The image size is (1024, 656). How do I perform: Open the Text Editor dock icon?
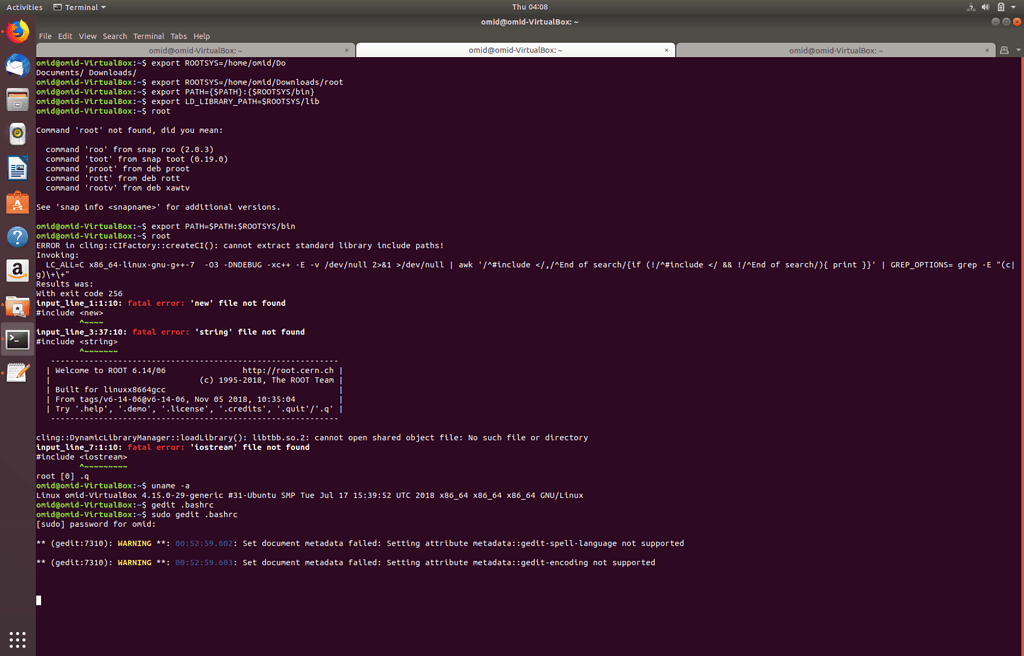17,373
